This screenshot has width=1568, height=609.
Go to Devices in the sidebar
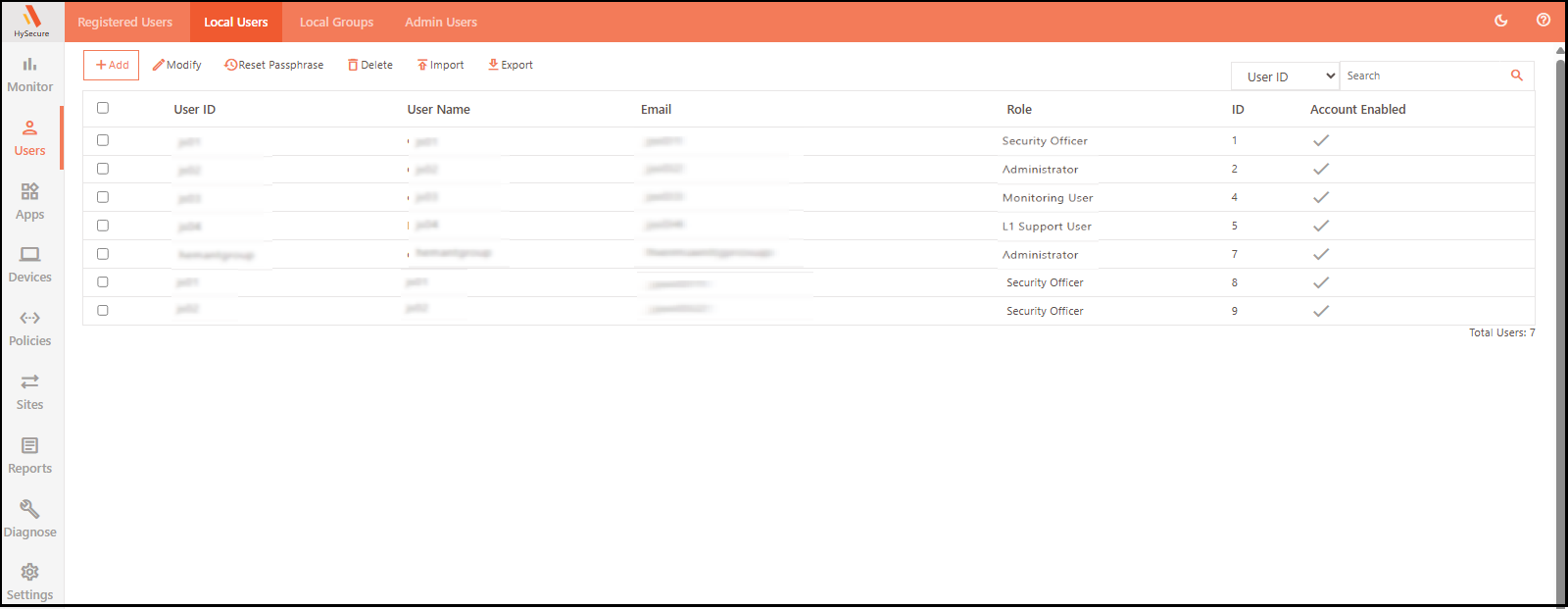click(30, 265)
